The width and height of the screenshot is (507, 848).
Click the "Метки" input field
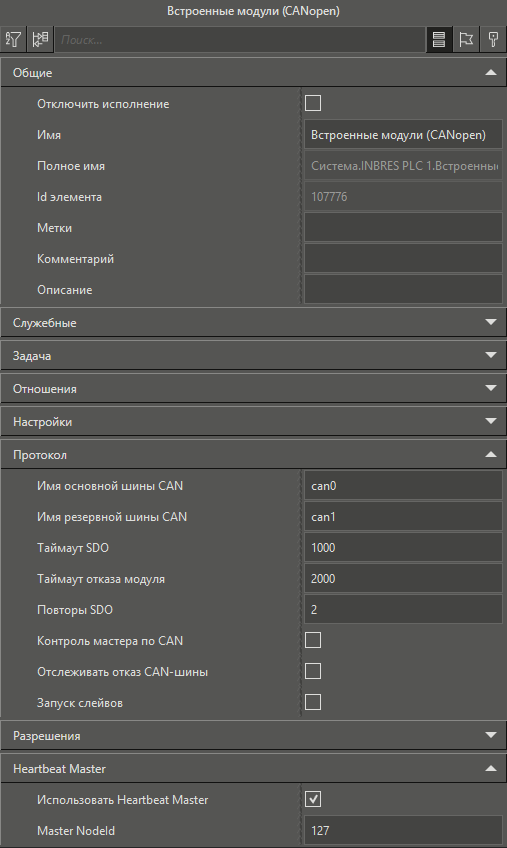pos(403,228)
